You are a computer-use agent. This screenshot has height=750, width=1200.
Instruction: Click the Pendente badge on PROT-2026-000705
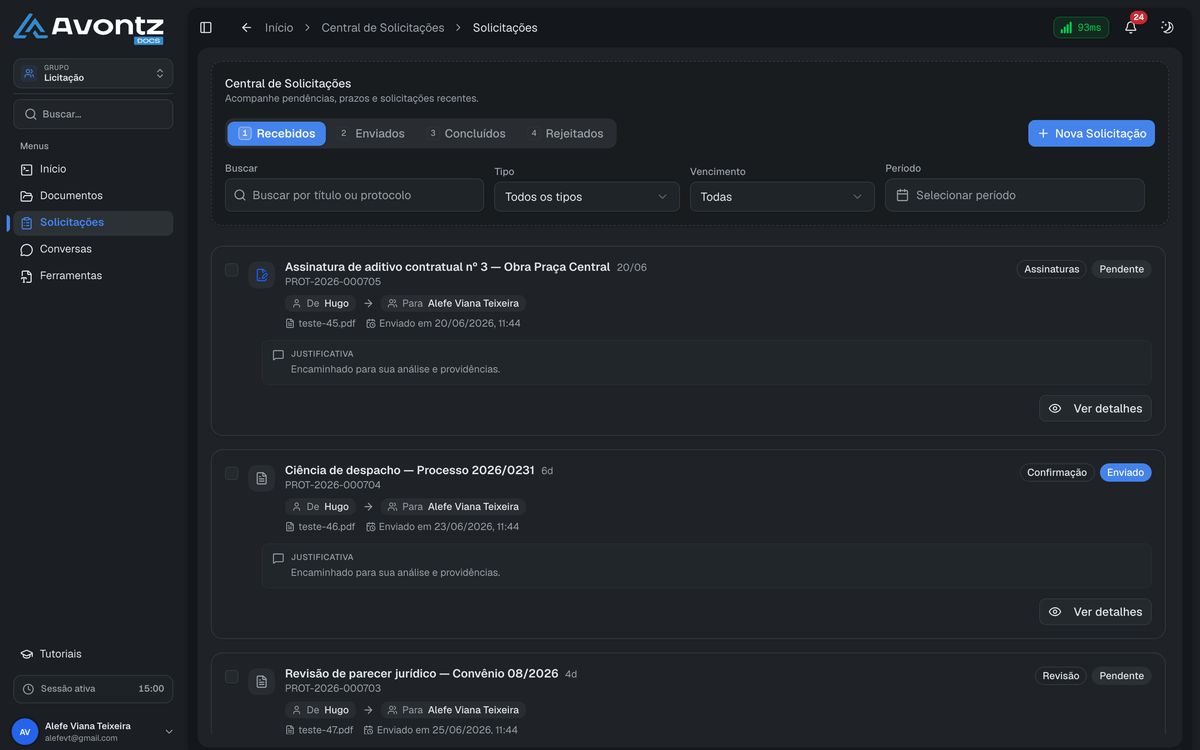click(1122, 269)
